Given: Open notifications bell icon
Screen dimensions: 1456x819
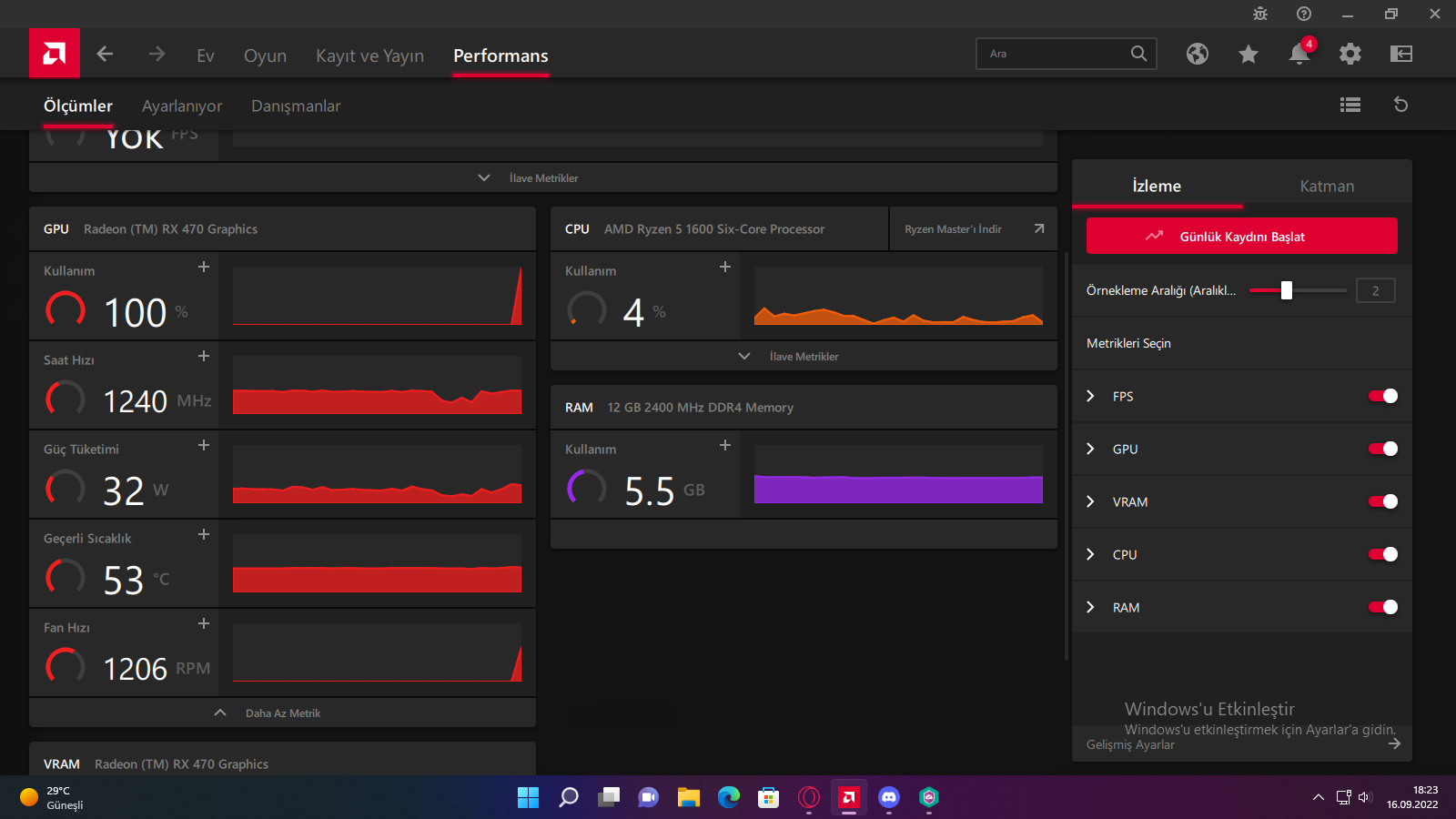Looking at the screenshot, I should coord(1299,54).
